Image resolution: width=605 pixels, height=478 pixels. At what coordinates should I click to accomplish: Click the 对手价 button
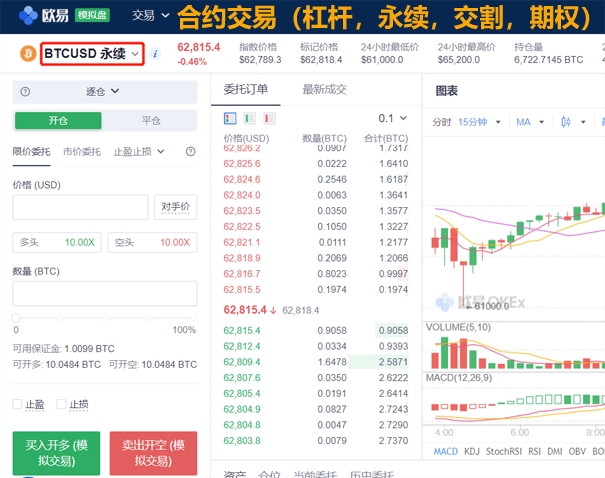pyautogui.click(x=176, y=207)
